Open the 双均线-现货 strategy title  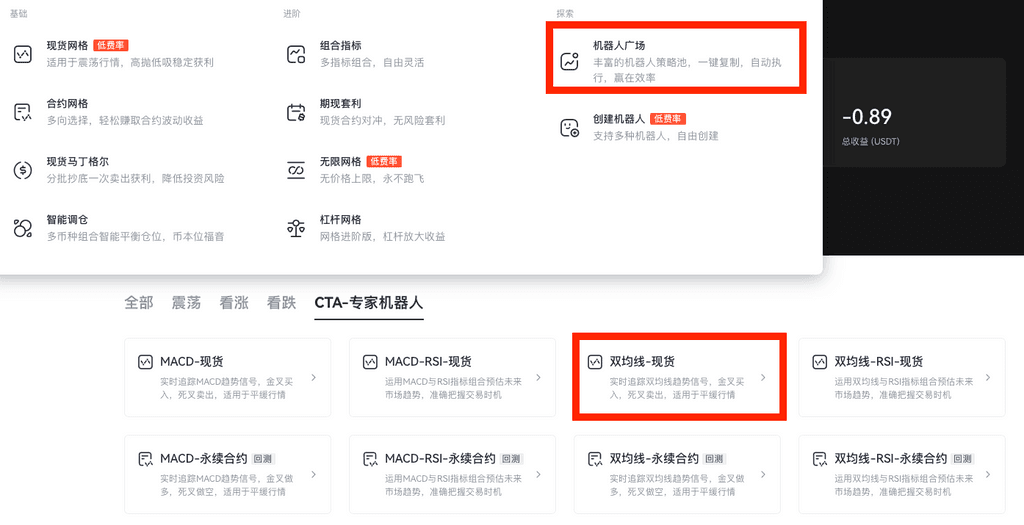pyautogui.click(x=642, y=361)
